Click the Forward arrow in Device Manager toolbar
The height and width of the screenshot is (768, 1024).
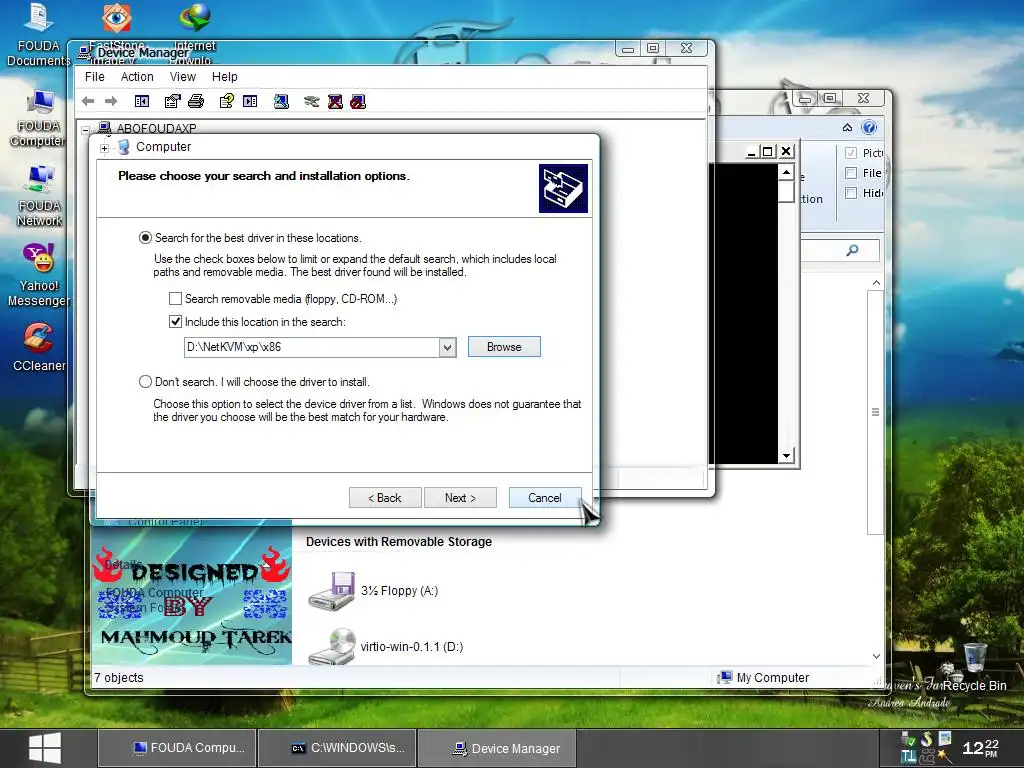[111, 101]
